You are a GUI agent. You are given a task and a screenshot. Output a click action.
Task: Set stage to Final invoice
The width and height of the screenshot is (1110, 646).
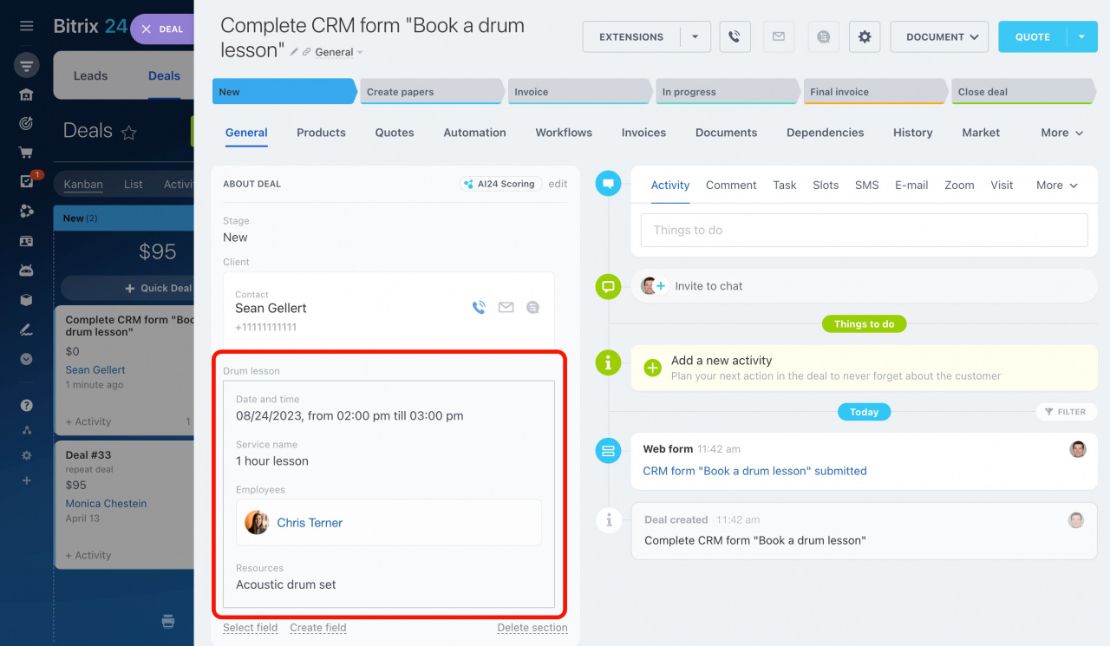pyautogui.click(x=875, y=92)
